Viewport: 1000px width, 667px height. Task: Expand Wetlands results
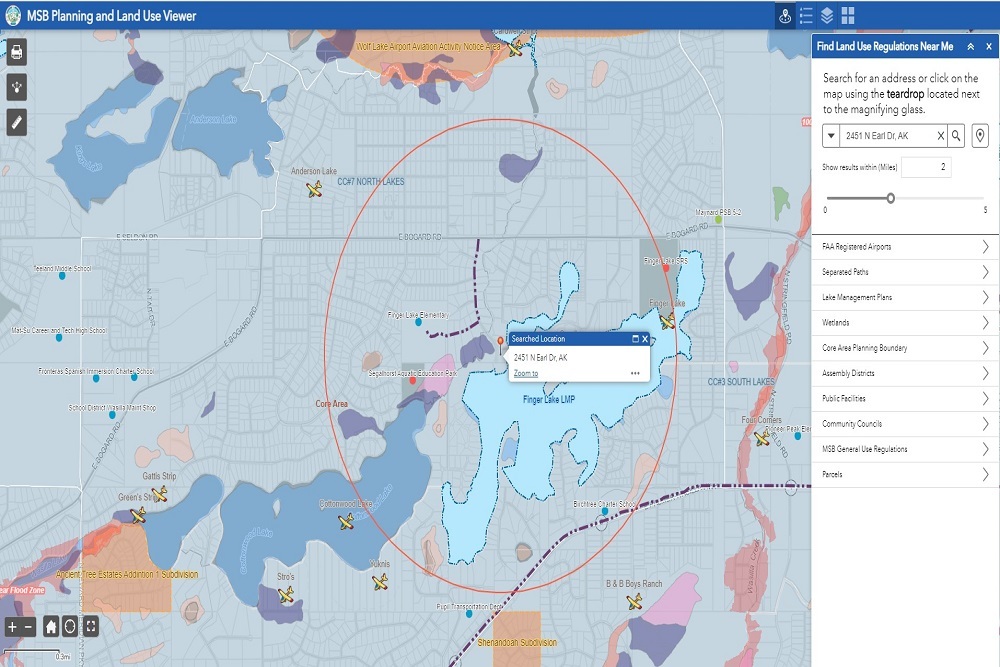(x=905, y=322)
